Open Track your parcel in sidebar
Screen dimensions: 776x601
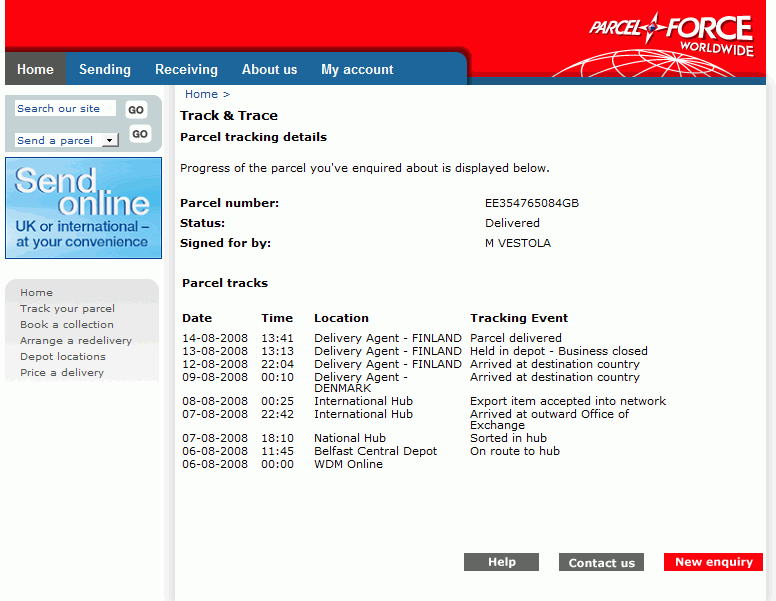tap(67, 309)
